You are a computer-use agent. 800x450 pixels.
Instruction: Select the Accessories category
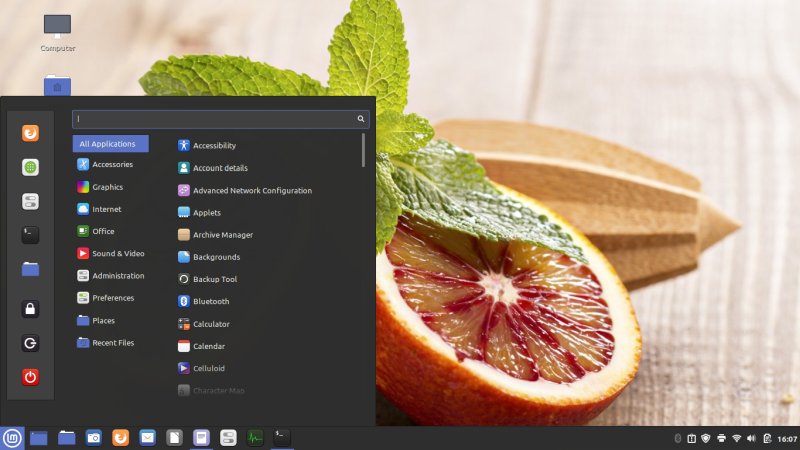pos(112,164)
